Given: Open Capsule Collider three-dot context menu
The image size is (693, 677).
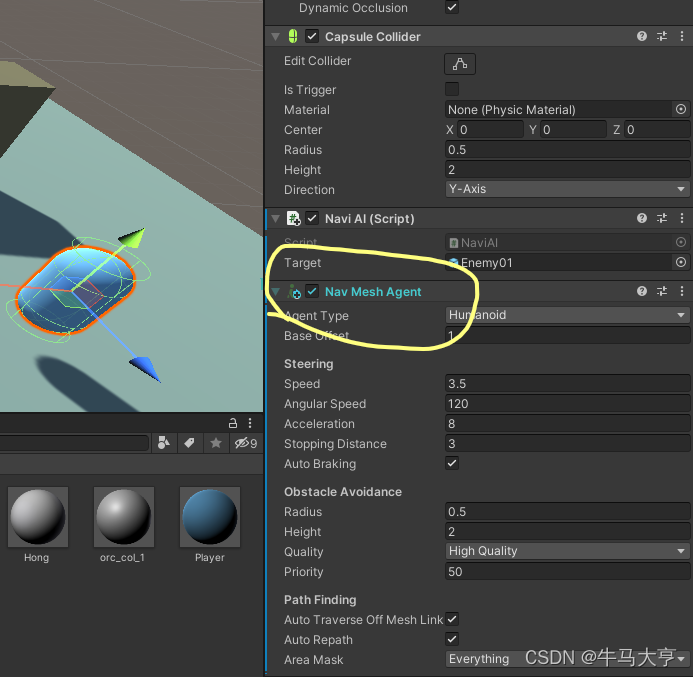Looking at the screenshot, I should coord(682,36).
